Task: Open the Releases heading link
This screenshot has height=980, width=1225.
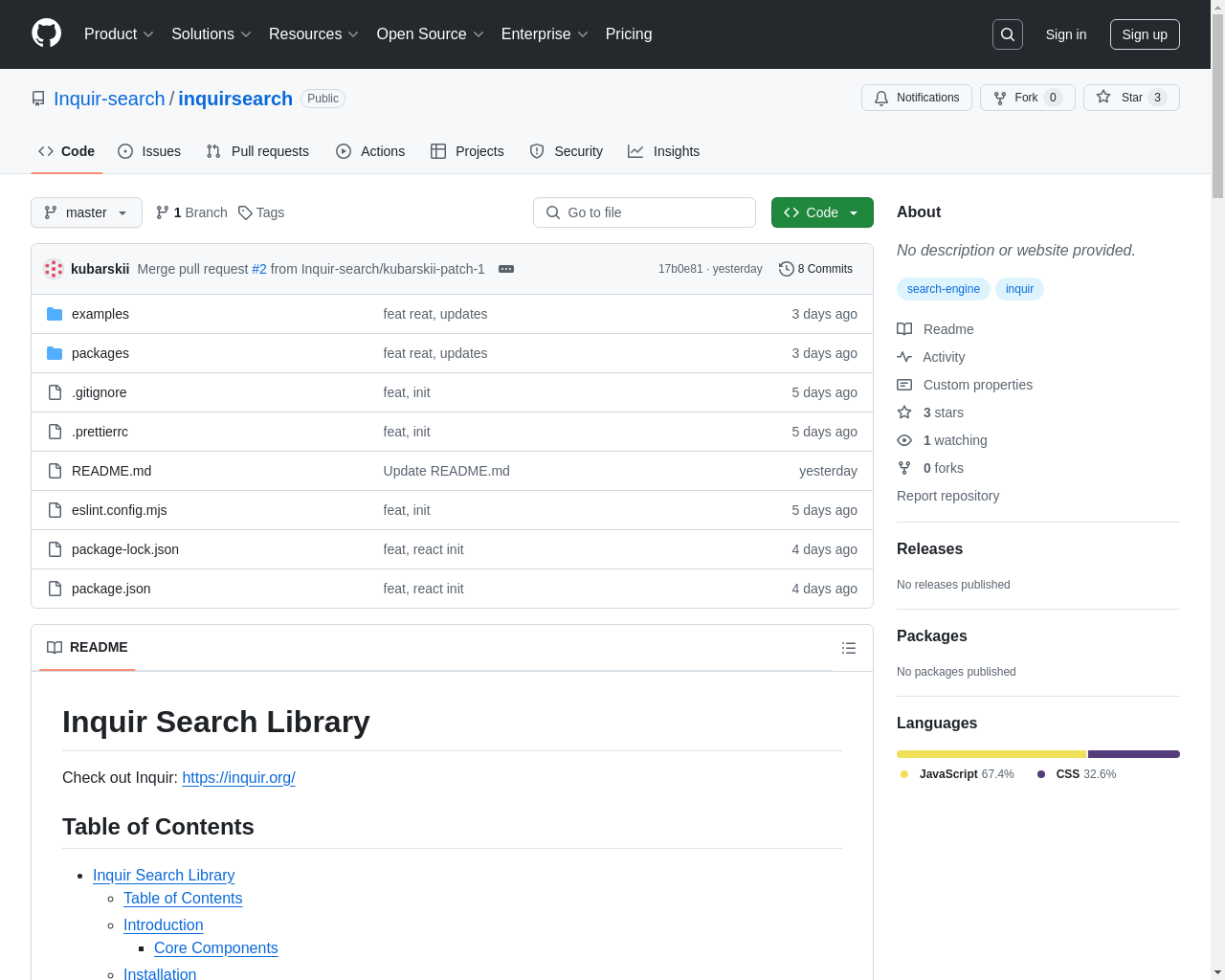Action: (x=929, y=548)
